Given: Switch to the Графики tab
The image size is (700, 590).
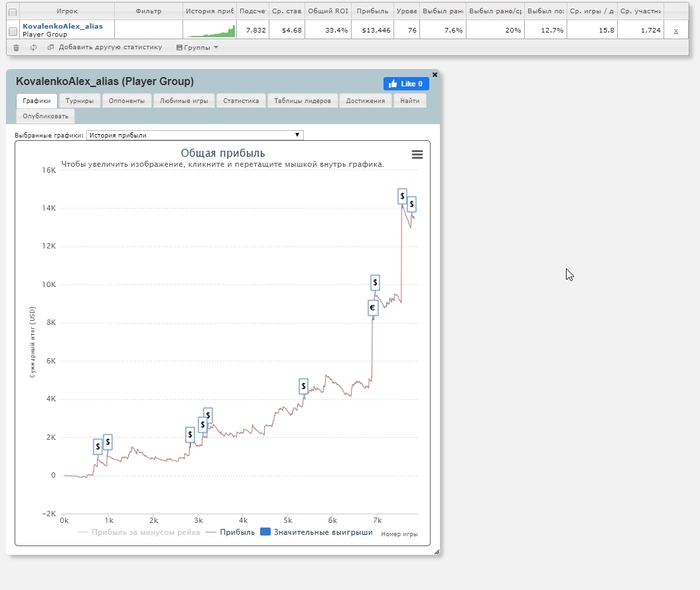Looking at the screenshot, I should point(37,101).
